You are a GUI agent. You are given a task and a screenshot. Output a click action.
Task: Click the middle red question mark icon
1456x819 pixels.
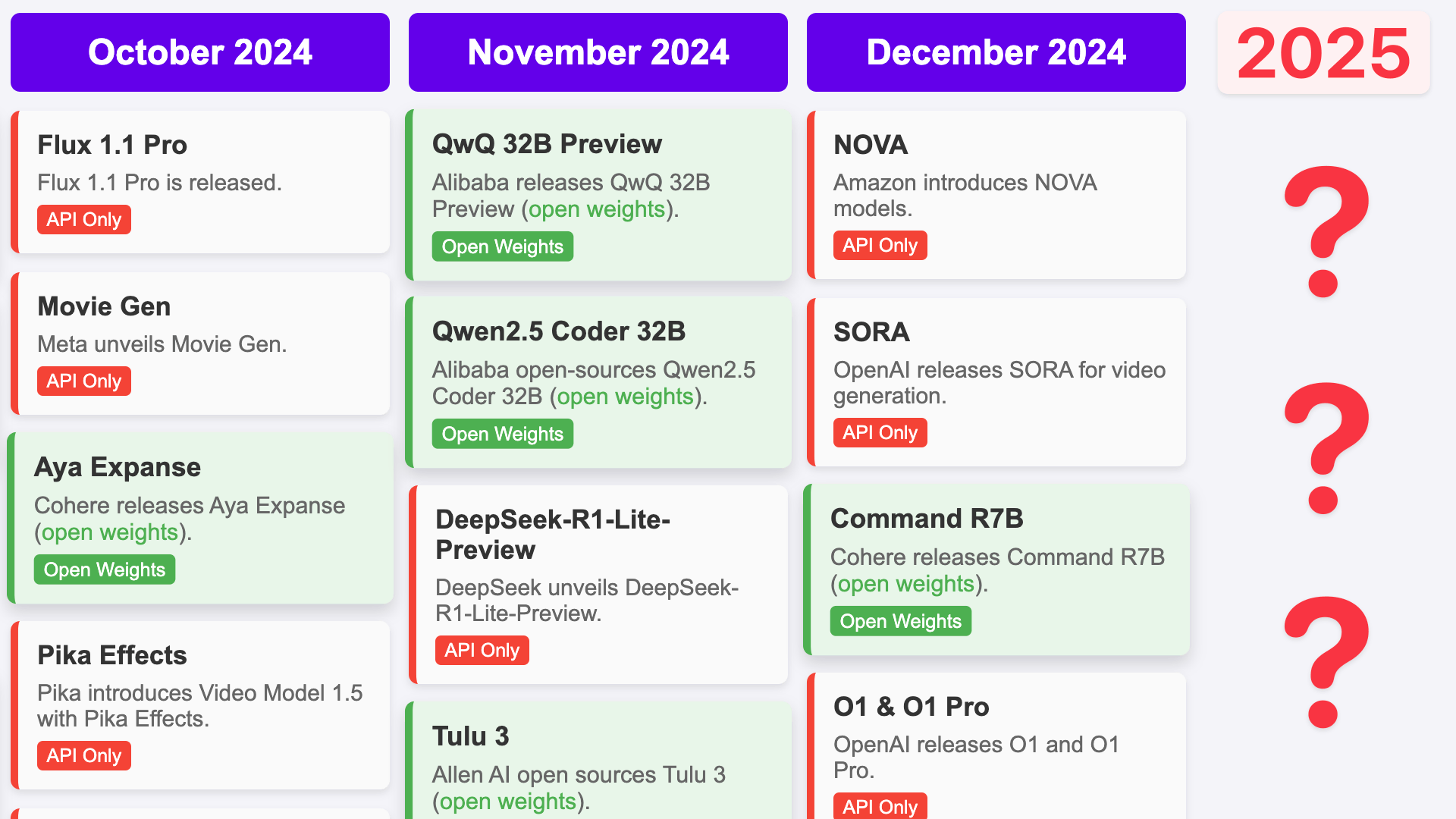(1325, 447)
